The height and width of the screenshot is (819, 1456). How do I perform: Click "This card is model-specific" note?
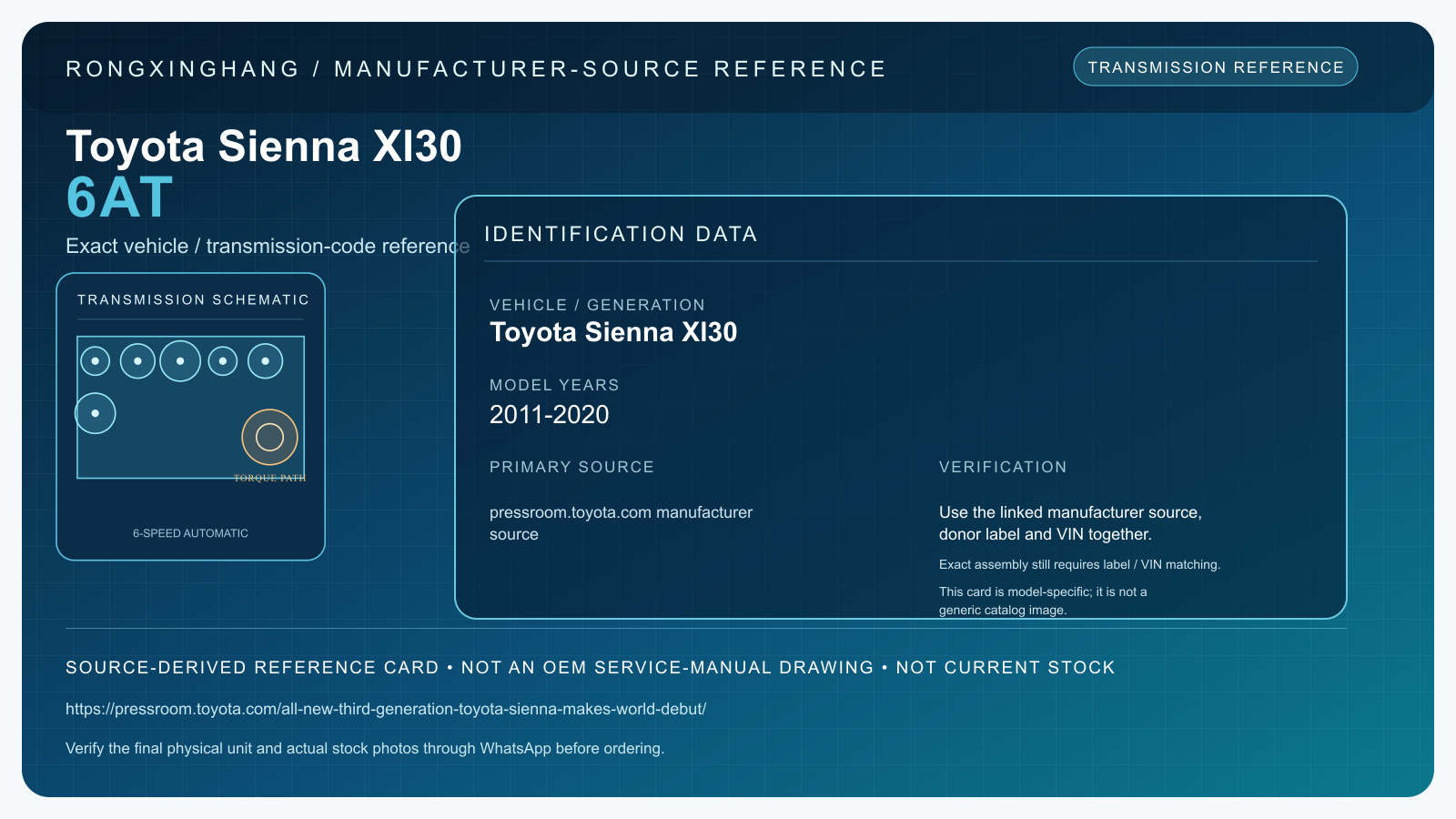point(1043,601)
